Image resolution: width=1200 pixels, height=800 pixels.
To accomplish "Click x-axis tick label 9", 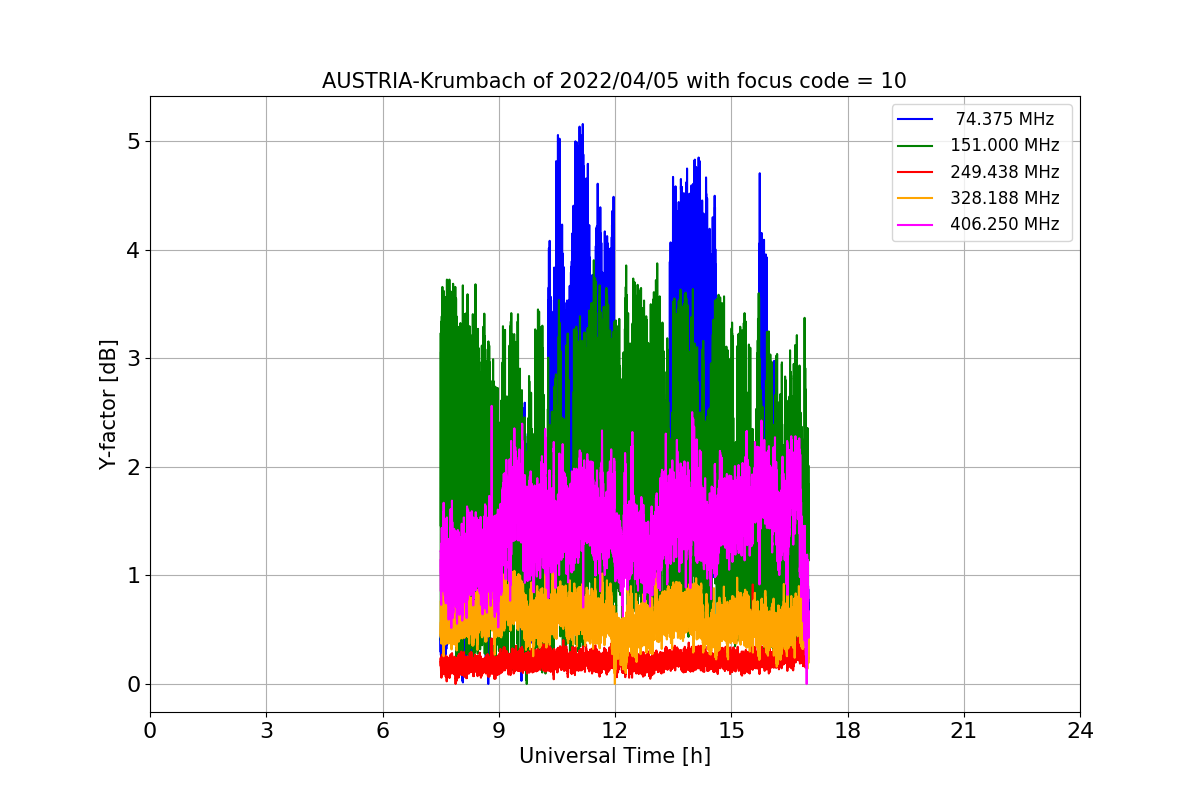I will click(499, 731).
